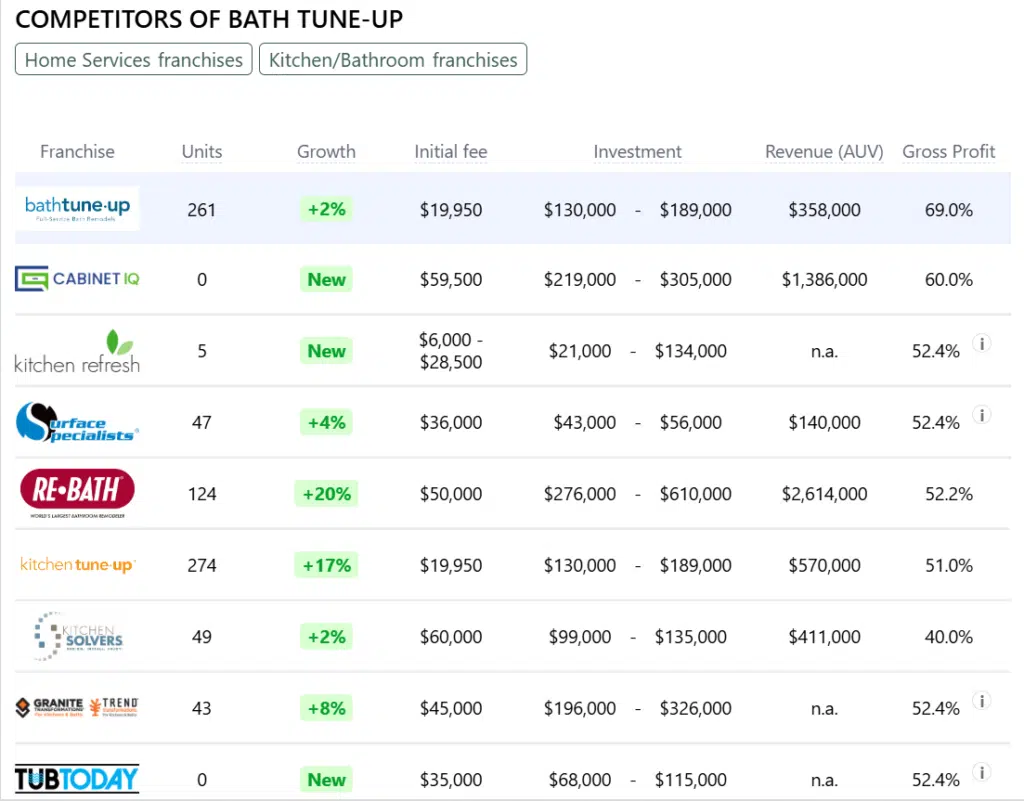Select the Kitchen Refresh logo

coord(77,351)
